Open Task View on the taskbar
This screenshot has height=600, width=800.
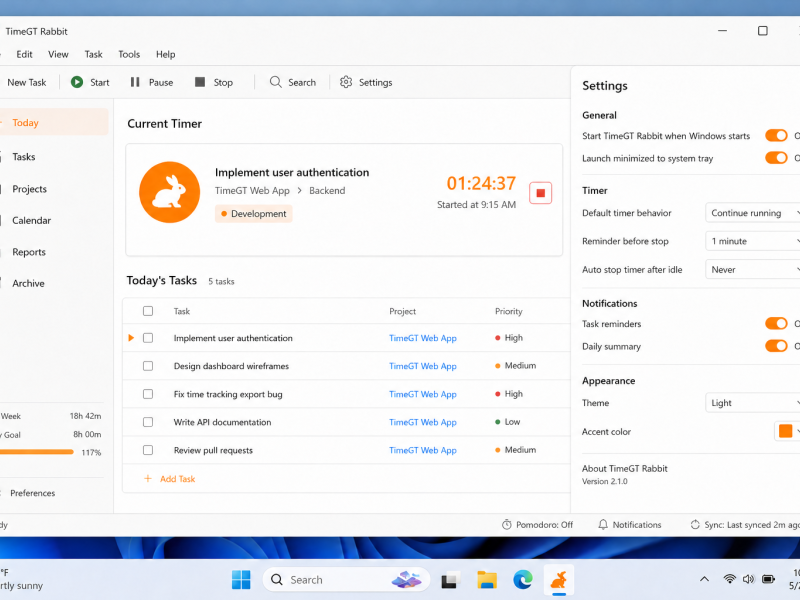(x=451, y=580)
